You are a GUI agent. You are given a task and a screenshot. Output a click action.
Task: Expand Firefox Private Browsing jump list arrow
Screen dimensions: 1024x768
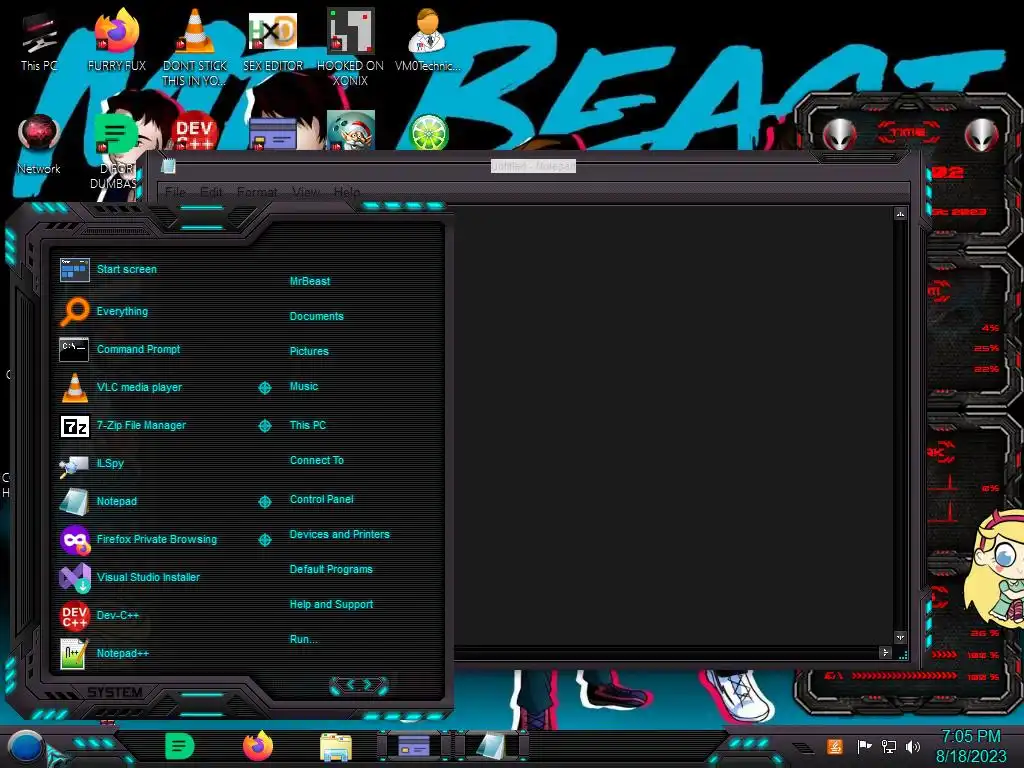[264, 539]
